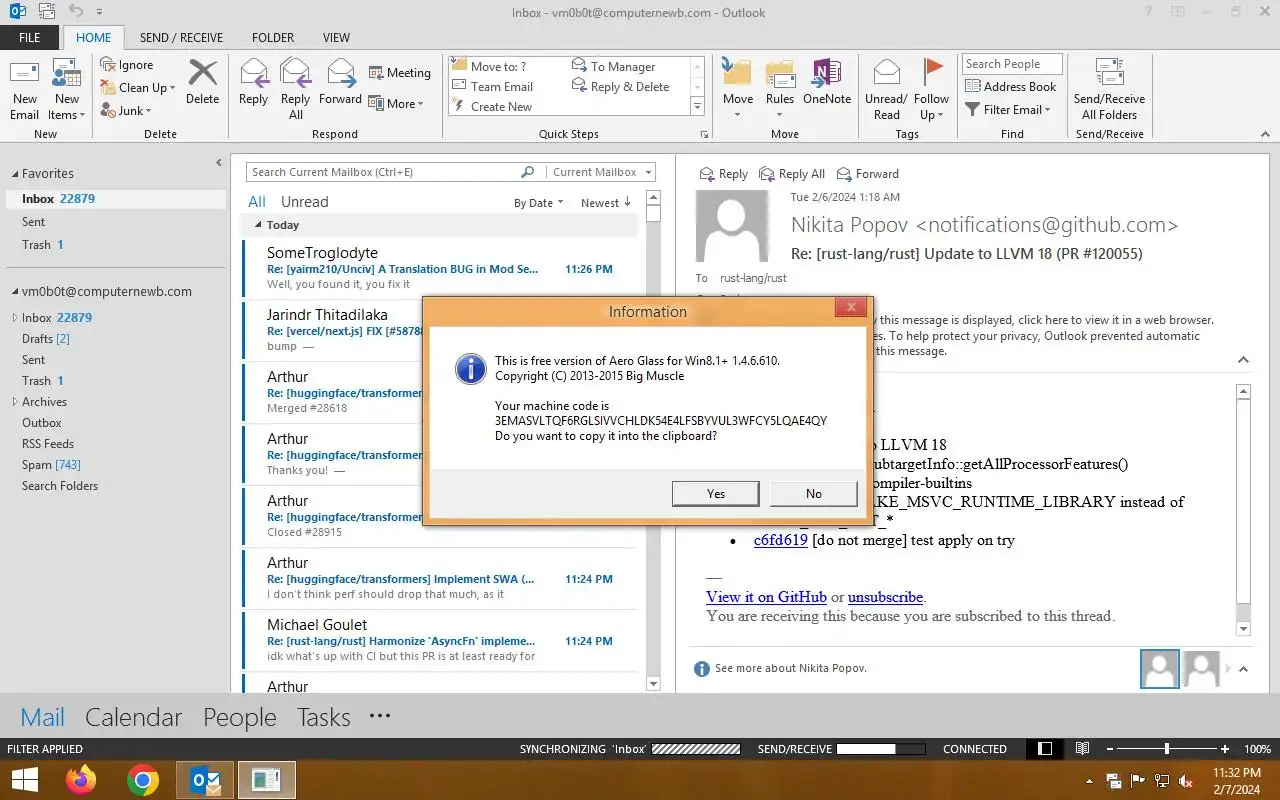Open the Move folder menu
Viewport: 1280px width, 800px height.
click(738, 90)
